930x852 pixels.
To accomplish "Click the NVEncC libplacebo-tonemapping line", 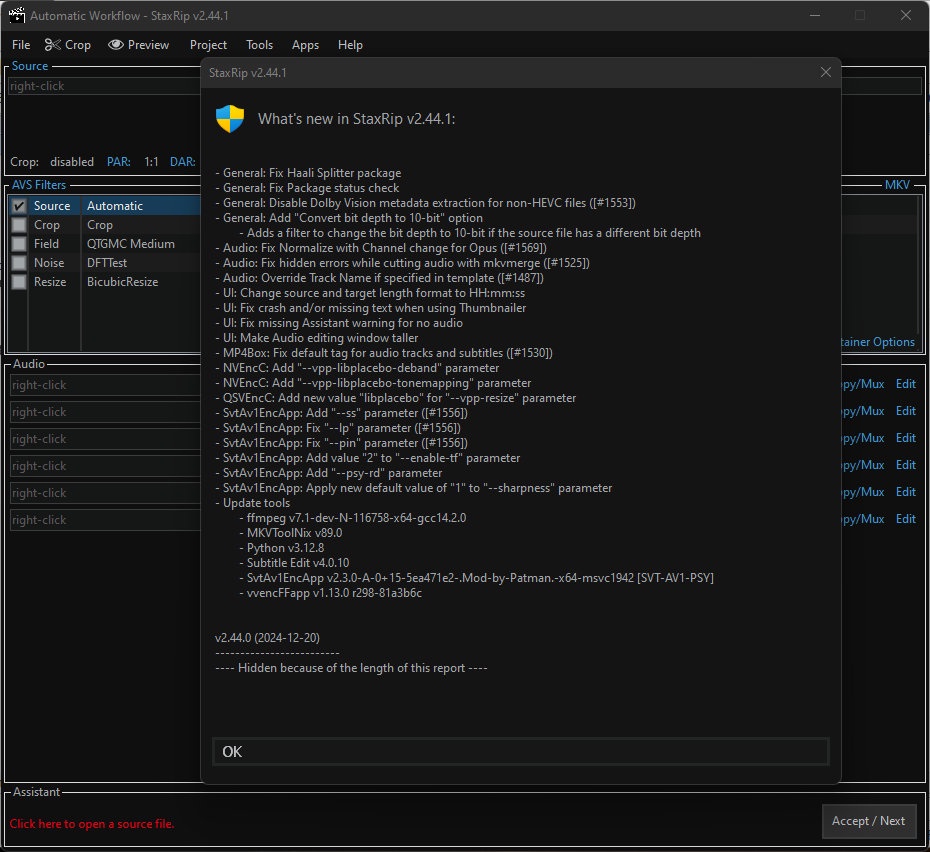I will tap(373, 383).
